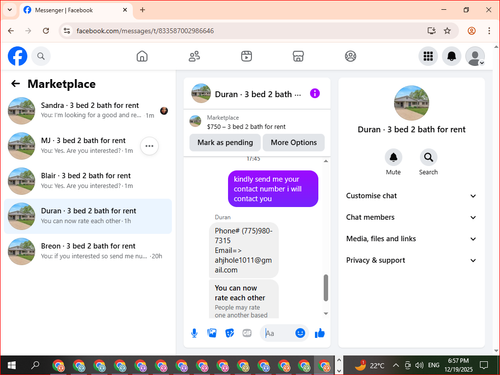Click the Mute bell icon in chat details

[393, 157]
